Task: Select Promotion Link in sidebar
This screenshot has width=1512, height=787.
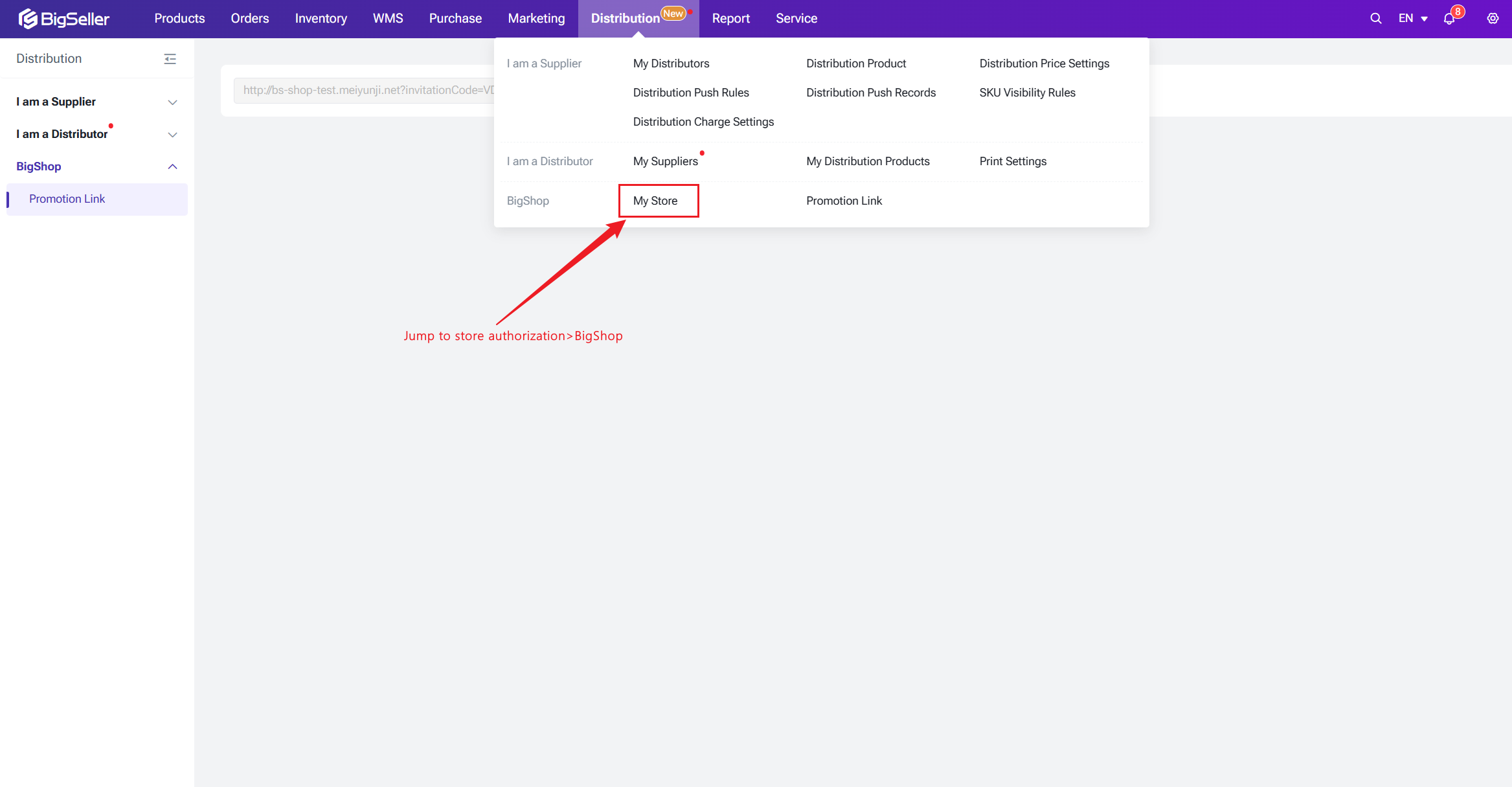Action: coord(67,199)
